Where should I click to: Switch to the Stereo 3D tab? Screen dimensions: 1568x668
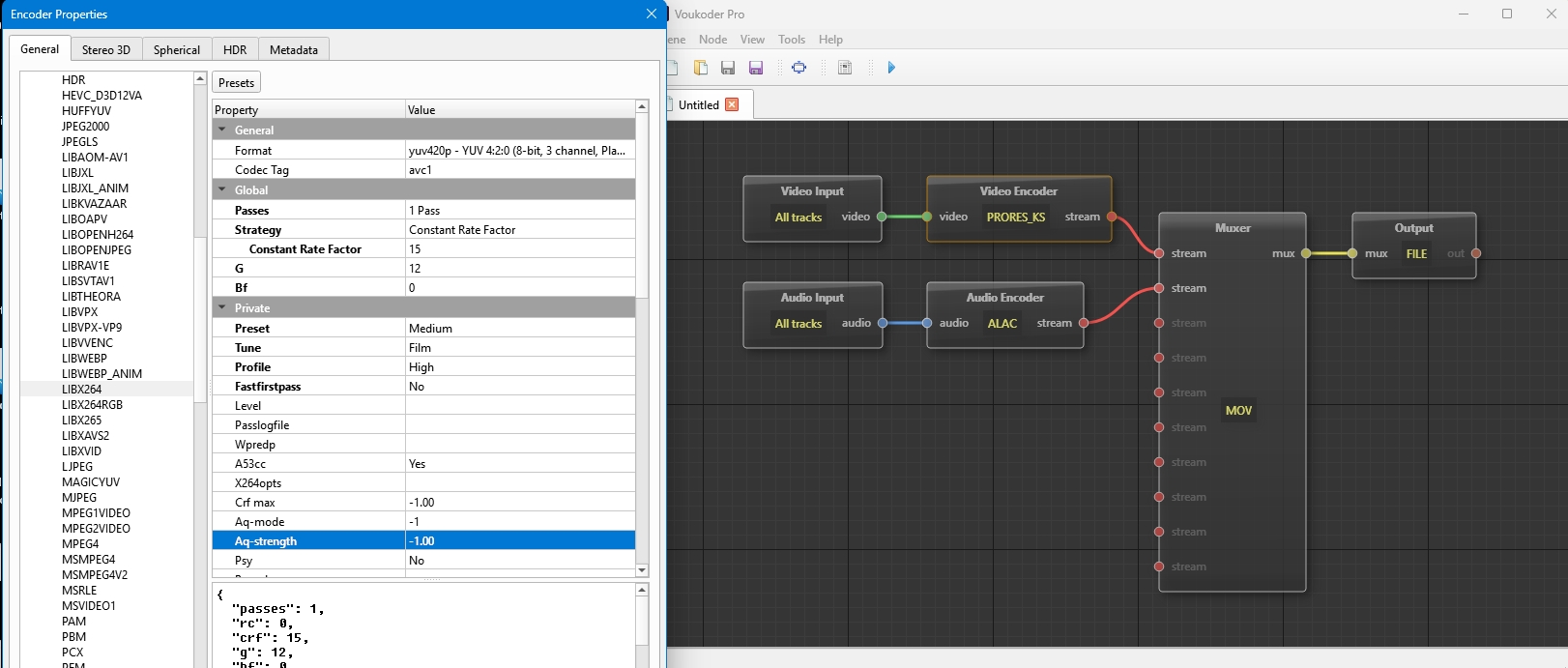point(106,49)
